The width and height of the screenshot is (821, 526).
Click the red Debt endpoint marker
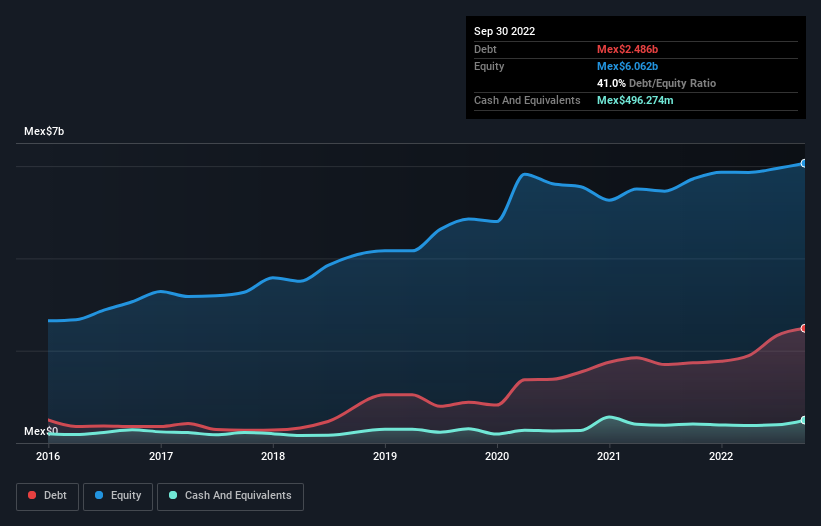coord(804,328)
